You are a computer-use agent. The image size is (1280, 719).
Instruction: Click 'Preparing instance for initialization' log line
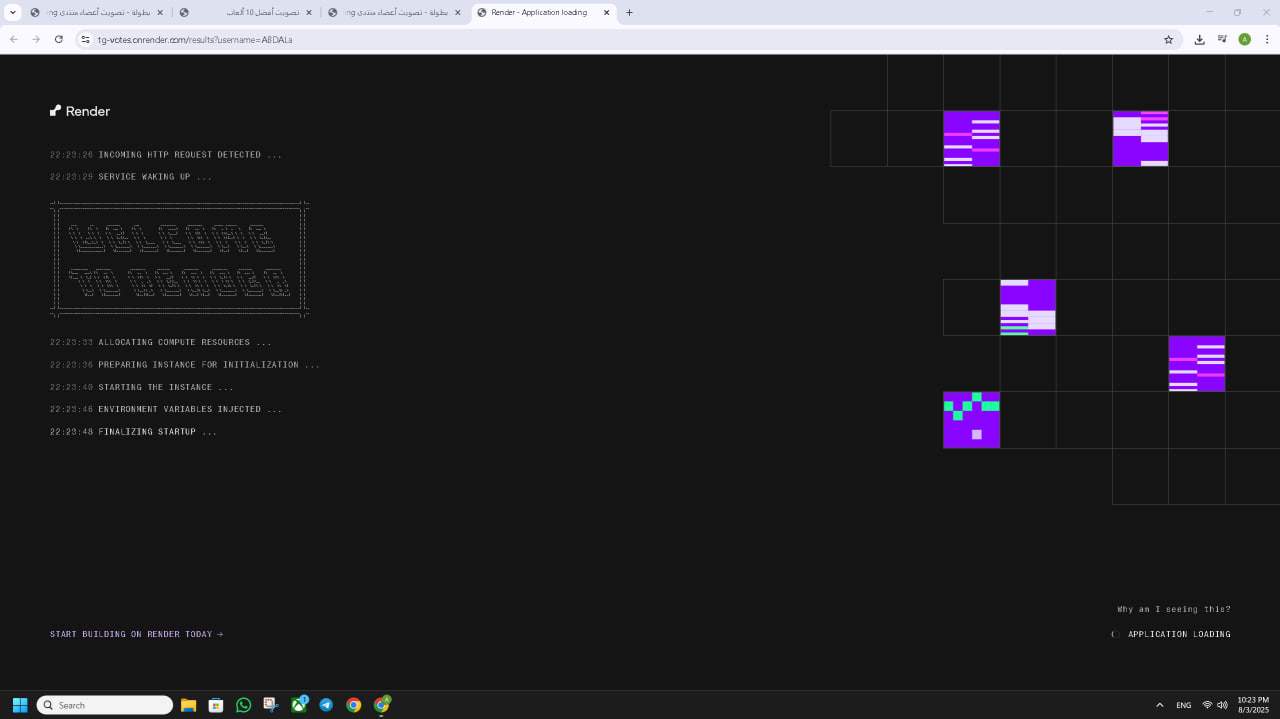coord(185,365)
